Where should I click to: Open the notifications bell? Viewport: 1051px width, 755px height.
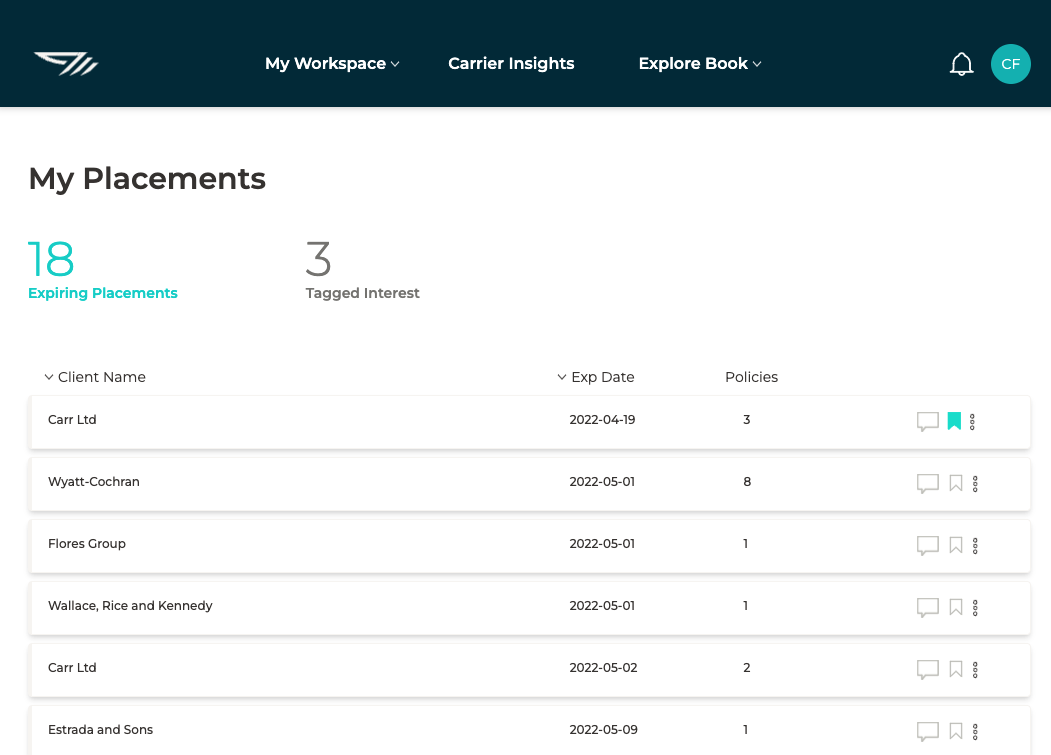click(961, 64)
